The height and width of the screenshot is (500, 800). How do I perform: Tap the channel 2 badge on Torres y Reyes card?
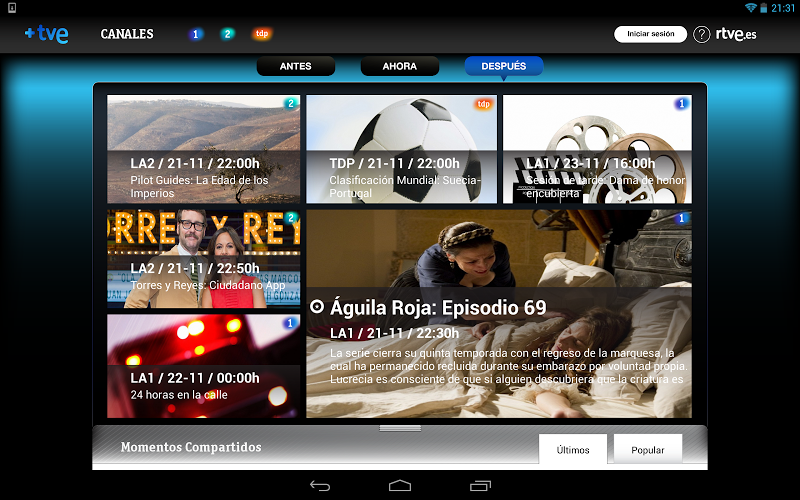tap(291, 218)
